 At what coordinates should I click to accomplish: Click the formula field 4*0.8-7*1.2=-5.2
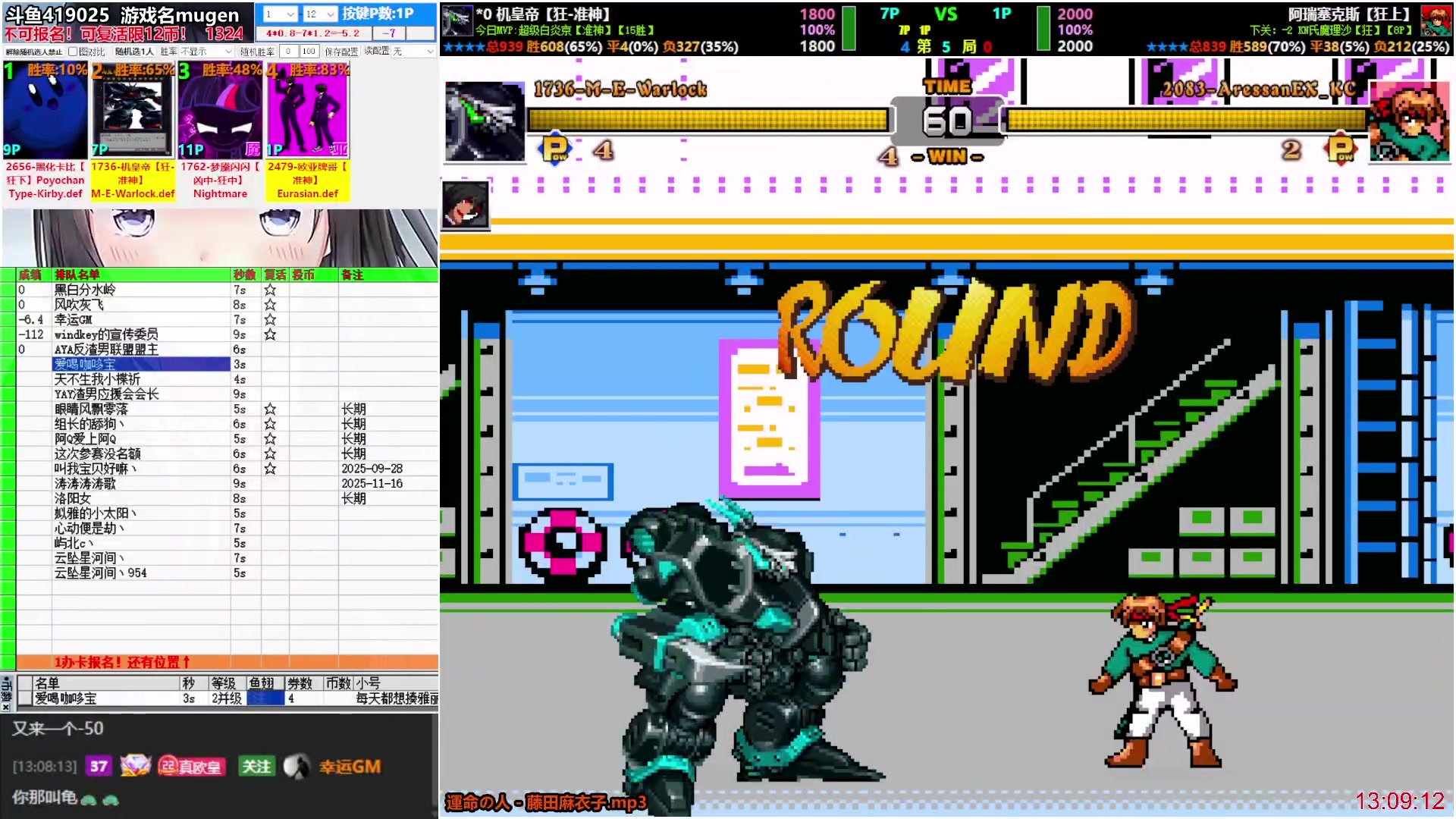point(313,33)
